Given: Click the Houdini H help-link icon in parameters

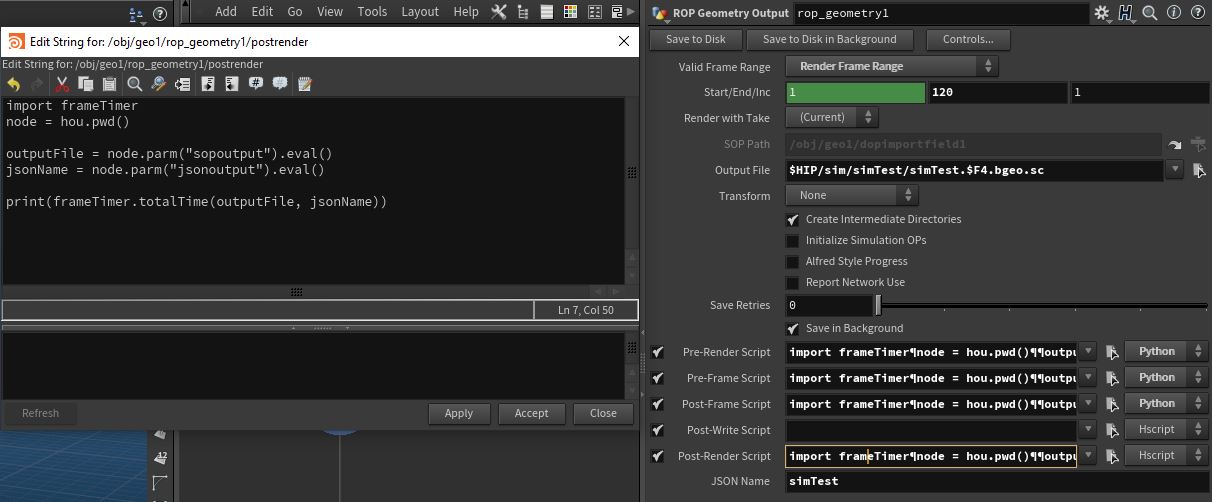Looking at the screenshot, I should click(x=1127, y=14).
